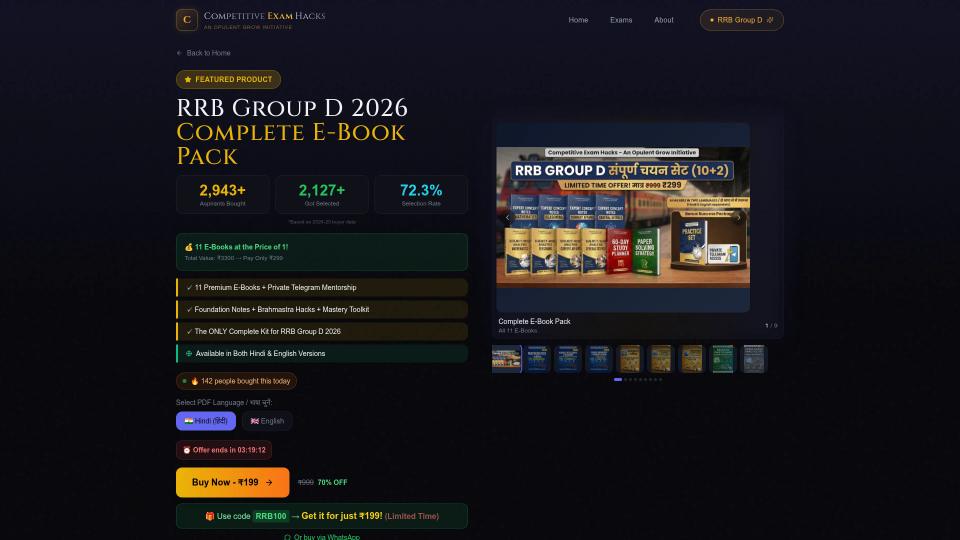
Task: Open the 'Or buy via WhatsApp' link
Action: (322, 537)
